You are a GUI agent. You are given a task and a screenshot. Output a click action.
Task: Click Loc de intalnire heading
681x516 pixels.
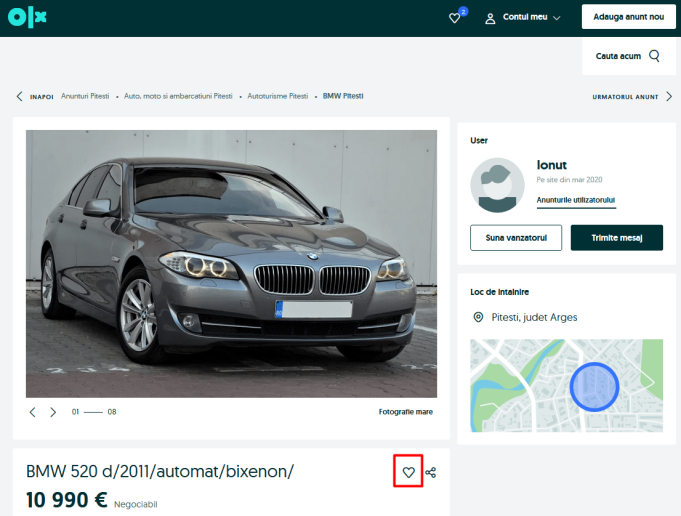[x=499, y=292]
